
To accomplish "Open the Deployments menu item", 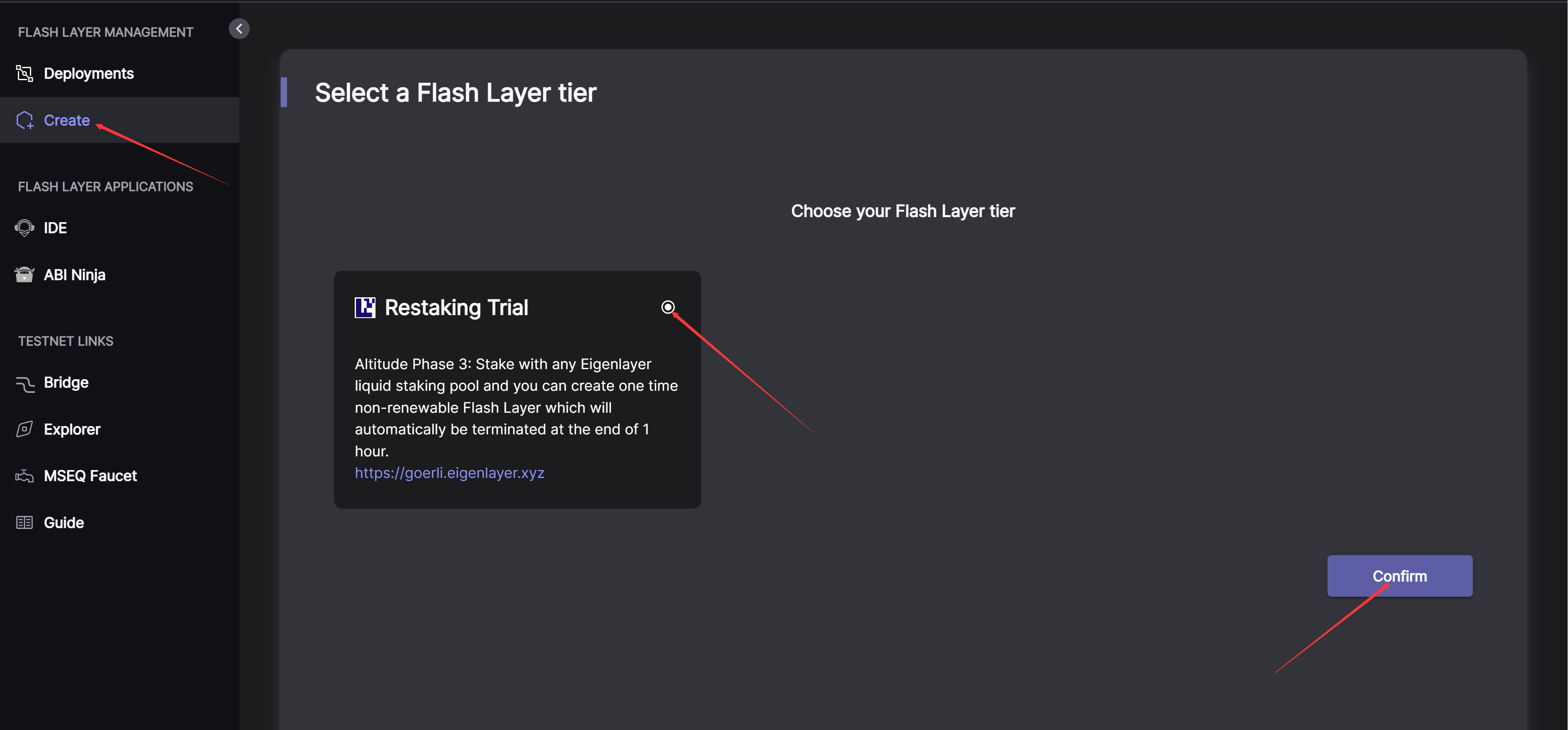I will 119,73.
